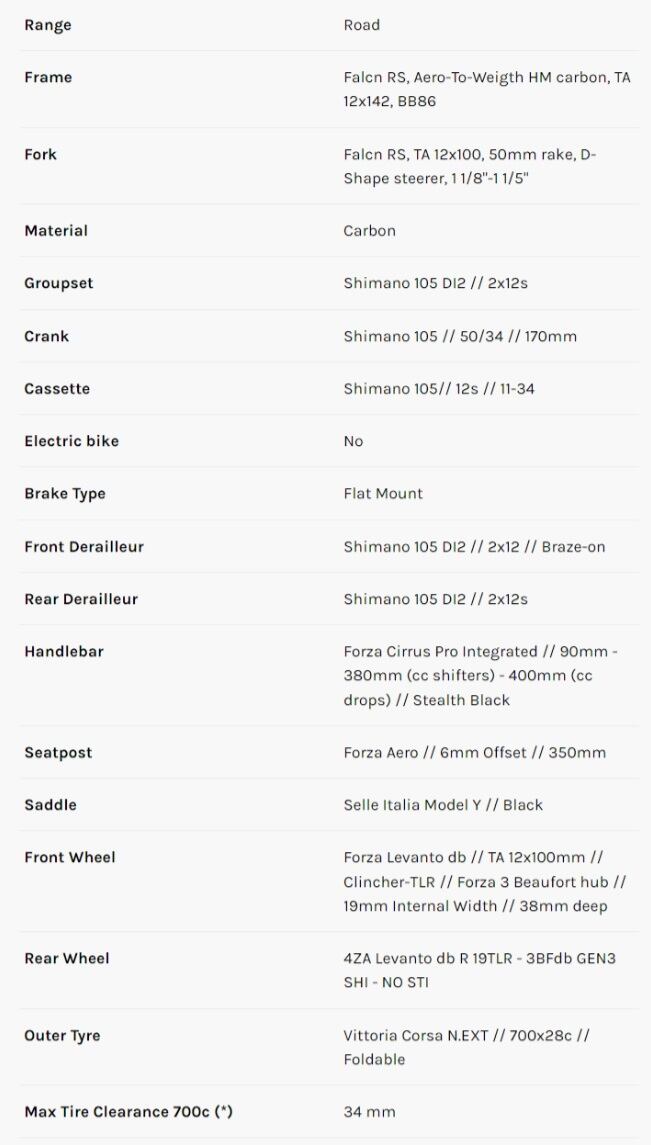Click the Shimano 105 50/34 crank value
Image resolution: width=651 pixels, height=1145 pixels.
click(x=460, y=336)
